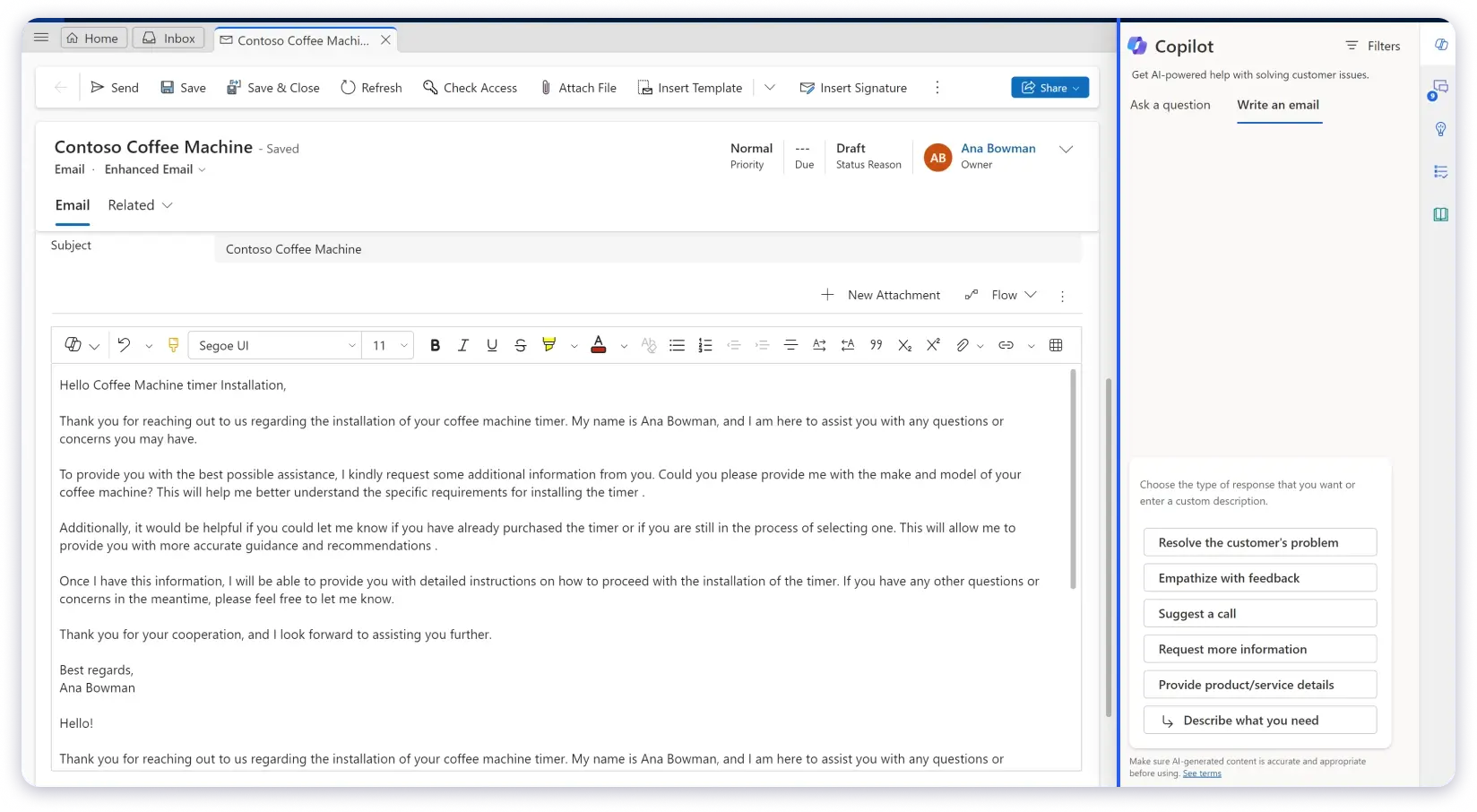Screen dimensions: 1477x812
Task: Click the align text icon
Action: (x=790, y=345)
